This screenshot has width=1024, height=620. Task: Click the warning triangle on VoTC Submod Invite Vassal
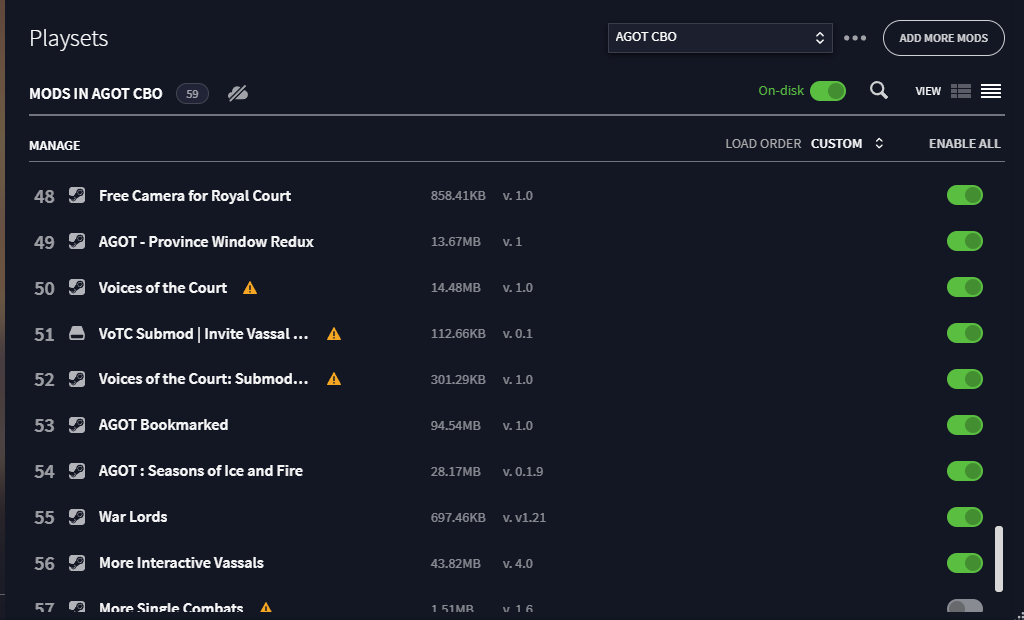tap(334, 334)
